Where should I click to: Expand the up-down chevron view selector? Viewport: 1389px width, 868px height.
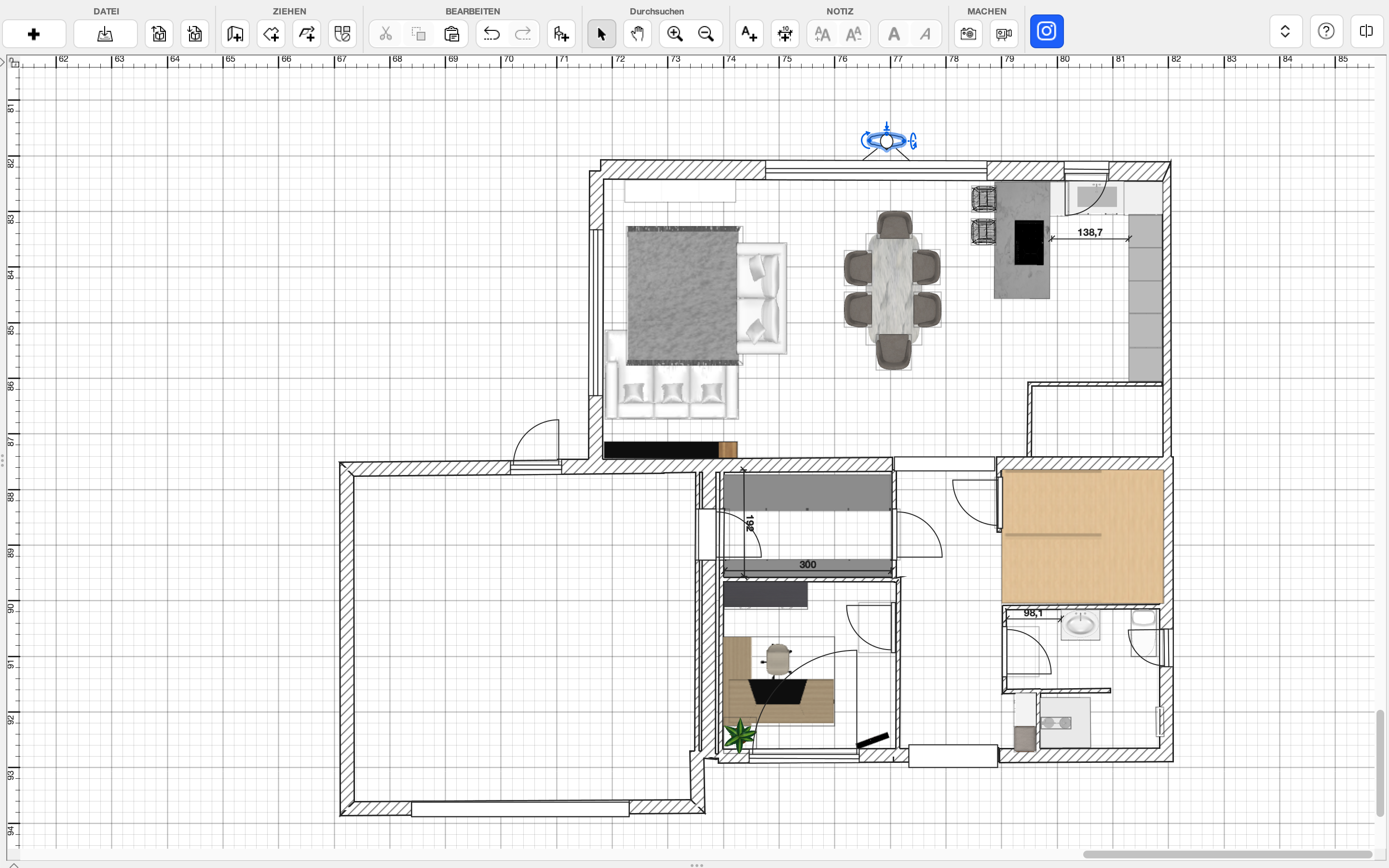tap(1285, 31)
